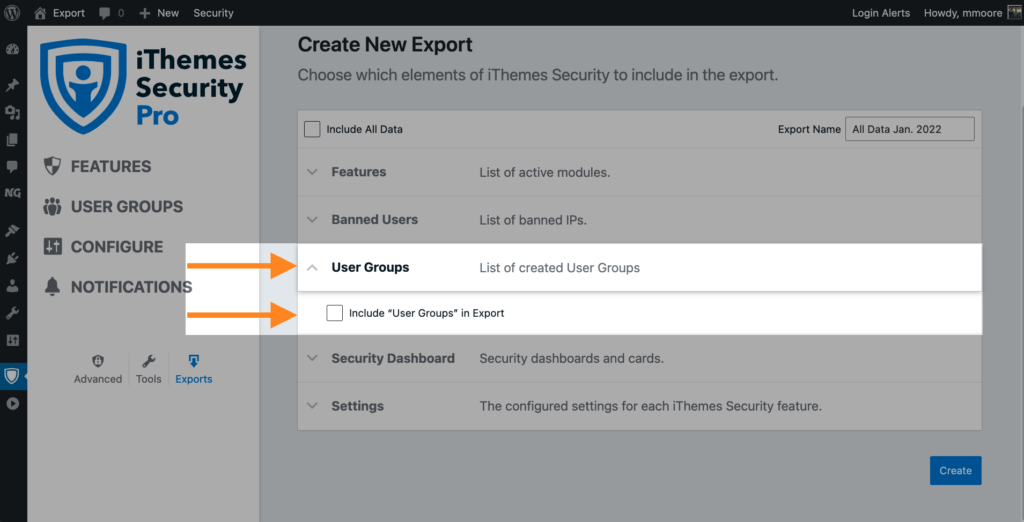Screen dimensions: 1024x522
Task: Check Include "User Groups" in Export
Action: [334, 313]
